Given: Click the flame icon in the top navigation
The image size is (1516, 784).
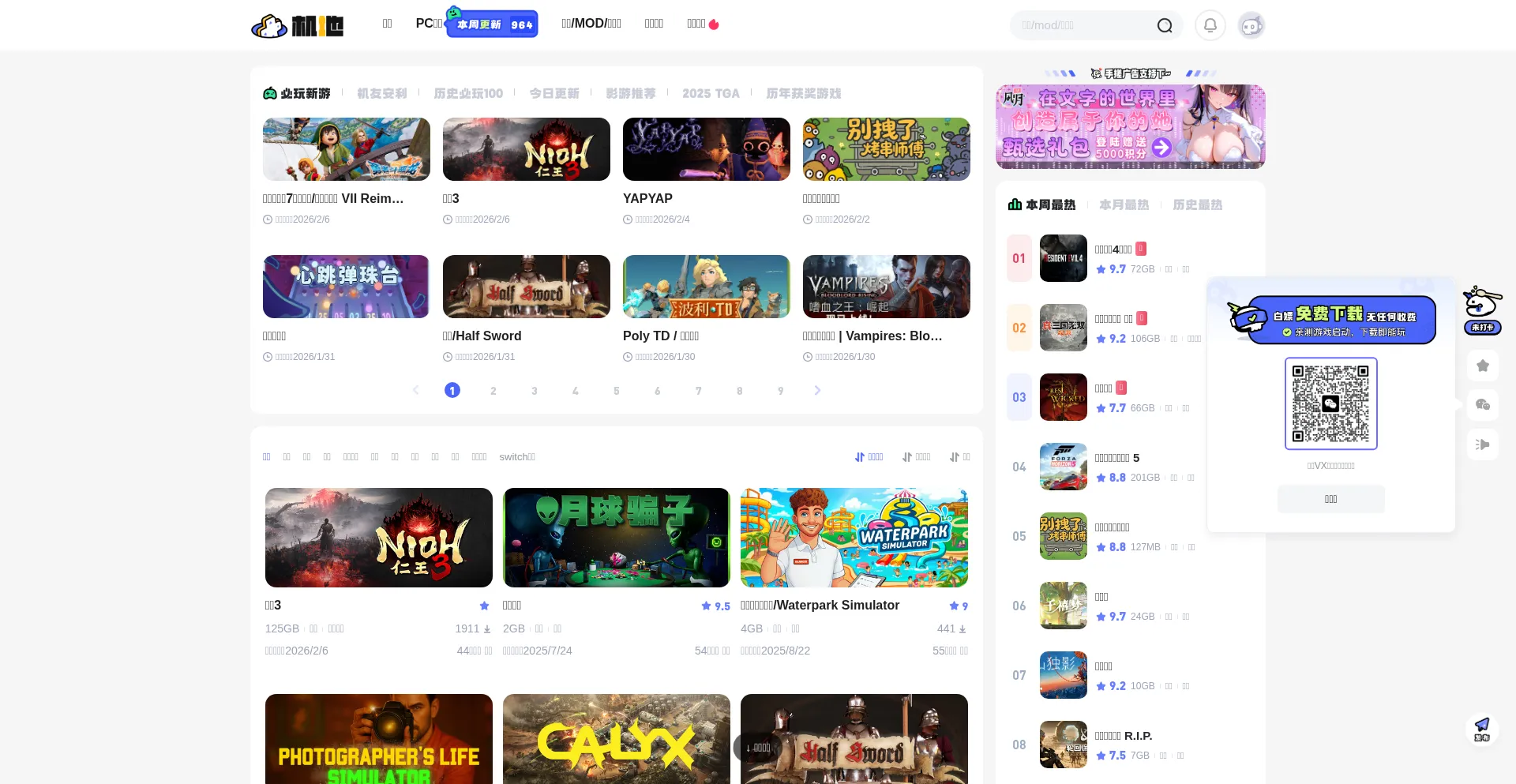Looking at the screenshot, I should 714,24.
